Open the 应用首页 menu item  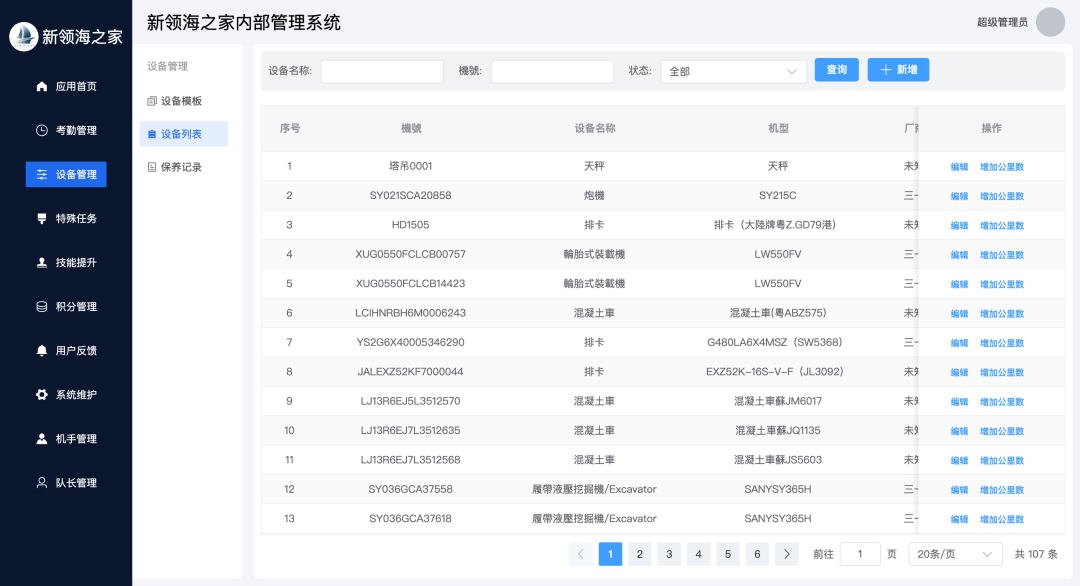[x=66, y=86]
